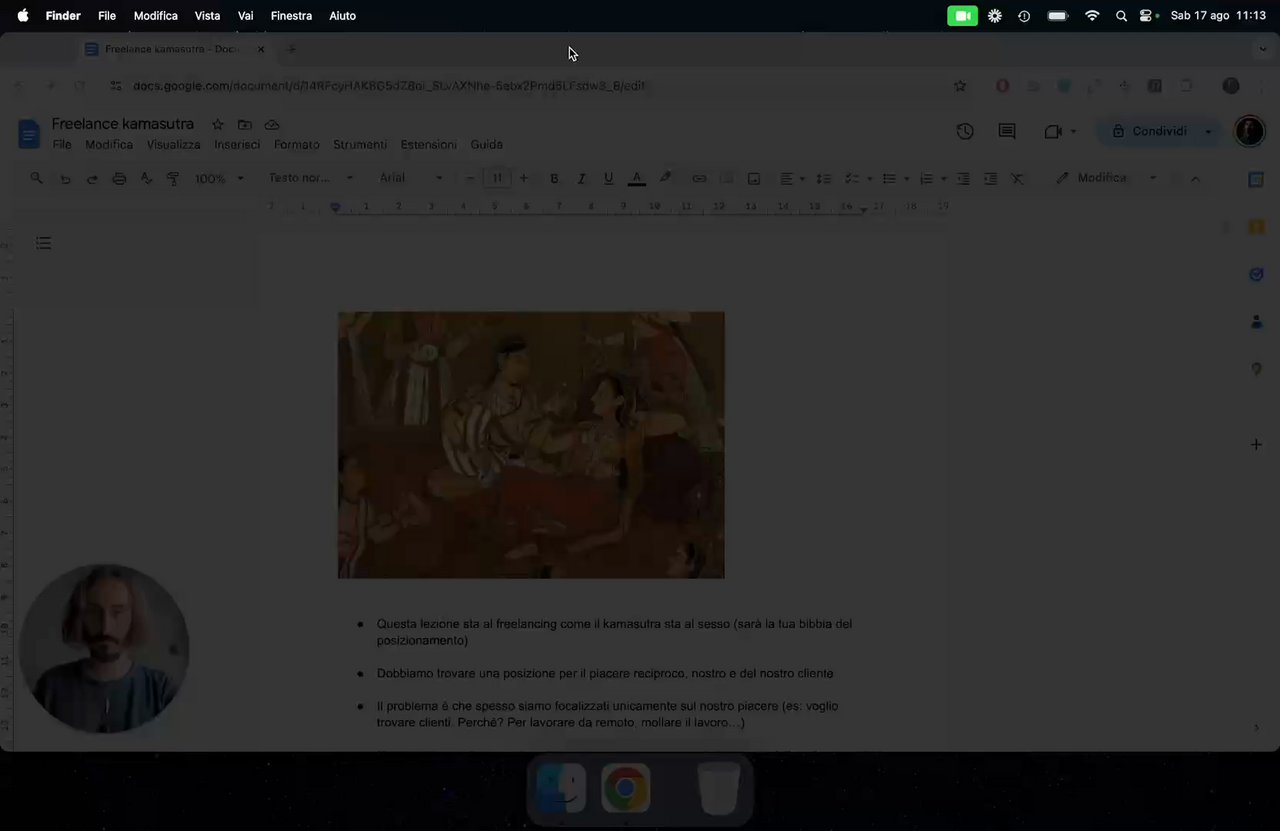This screenshot has width=1280, height=831.
Task: Insert an image from the toolbar
Action: (x=754, y=178)
